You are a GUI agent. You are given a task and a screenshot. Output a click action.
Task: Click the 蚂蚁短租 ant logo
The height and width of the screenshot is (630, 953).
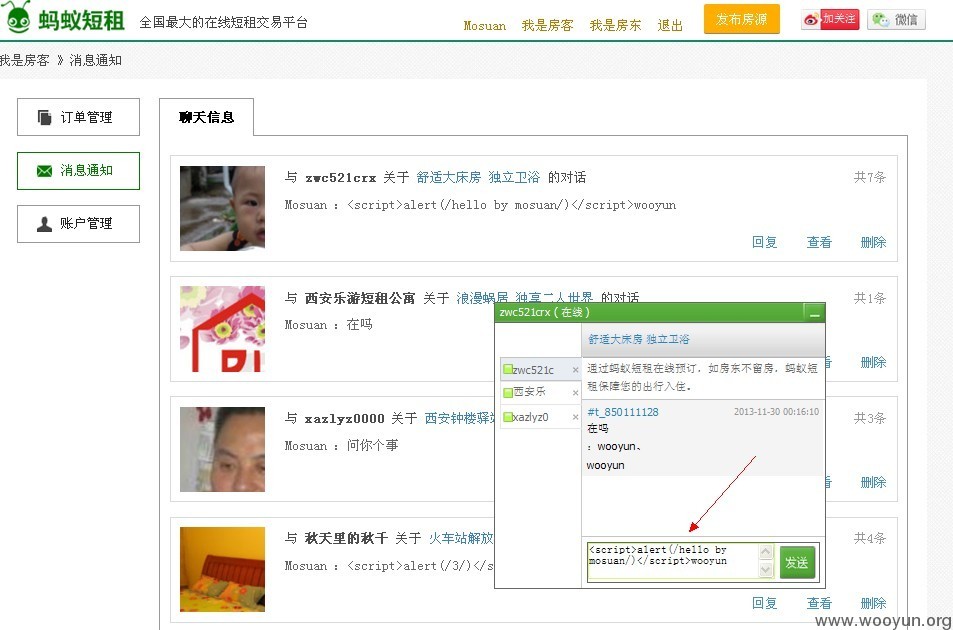(x=64, y=17)
